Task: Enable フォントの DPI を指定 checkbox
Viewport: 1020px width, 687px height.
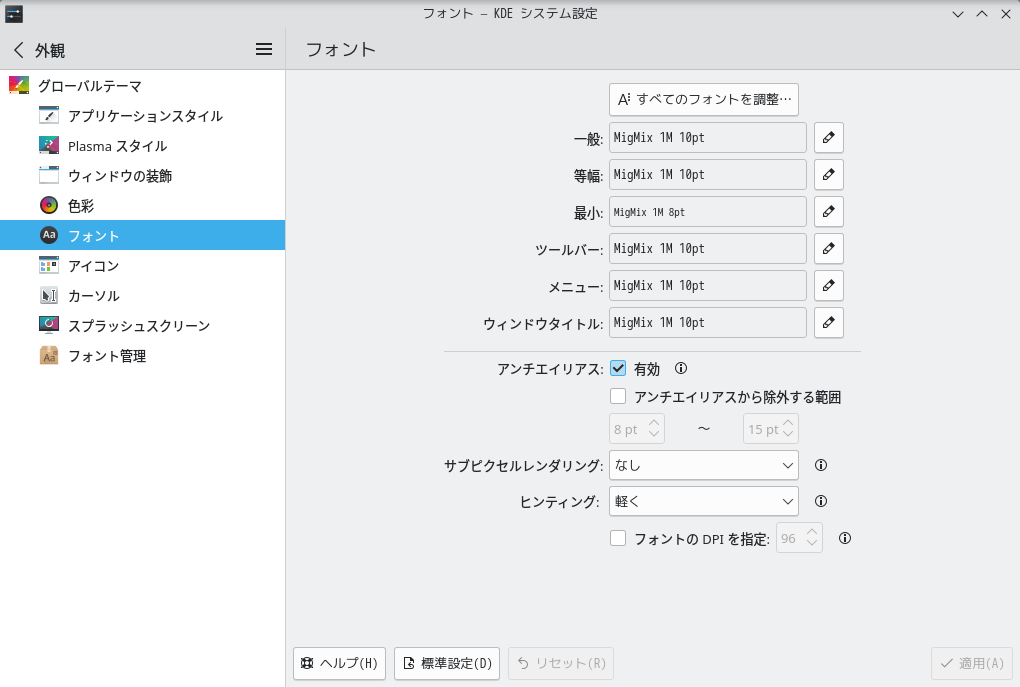Action: 618,538
